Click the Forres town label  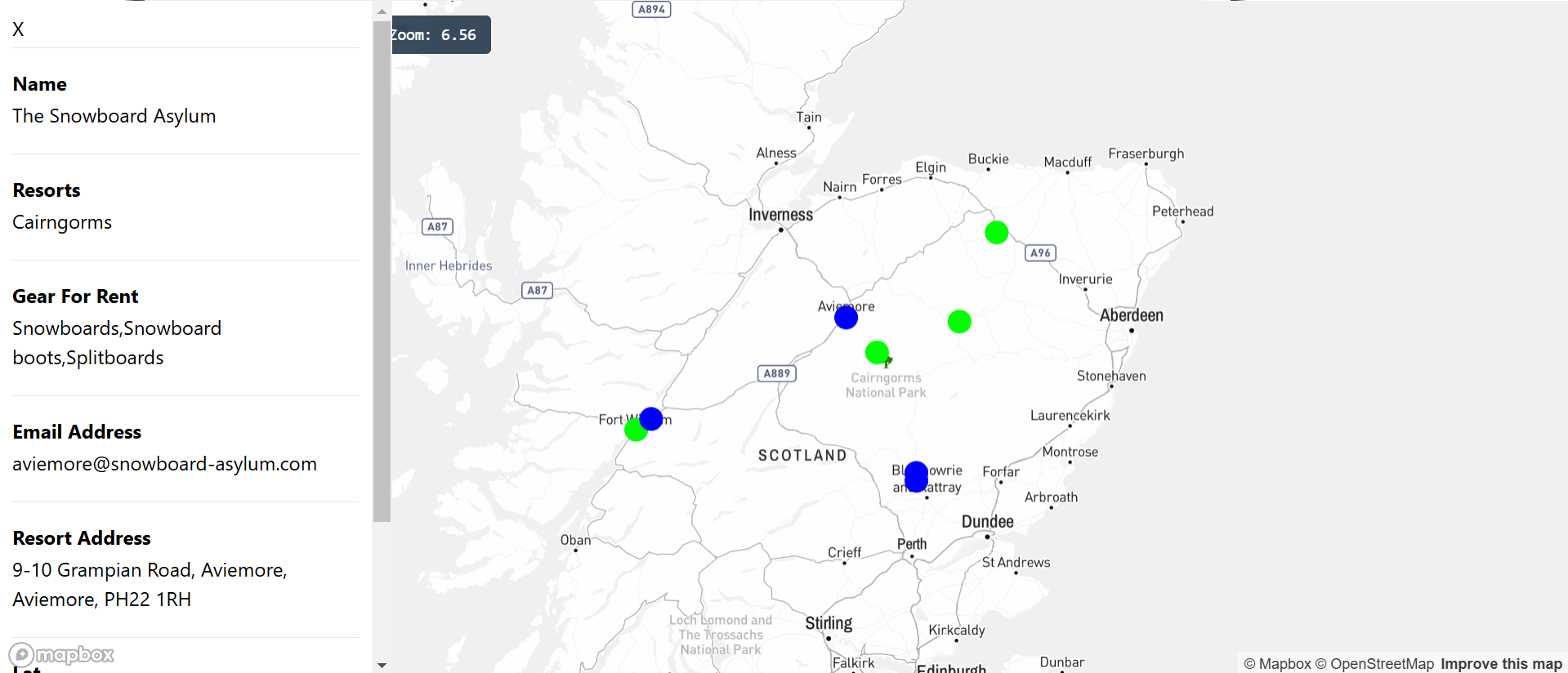[882, 180]
